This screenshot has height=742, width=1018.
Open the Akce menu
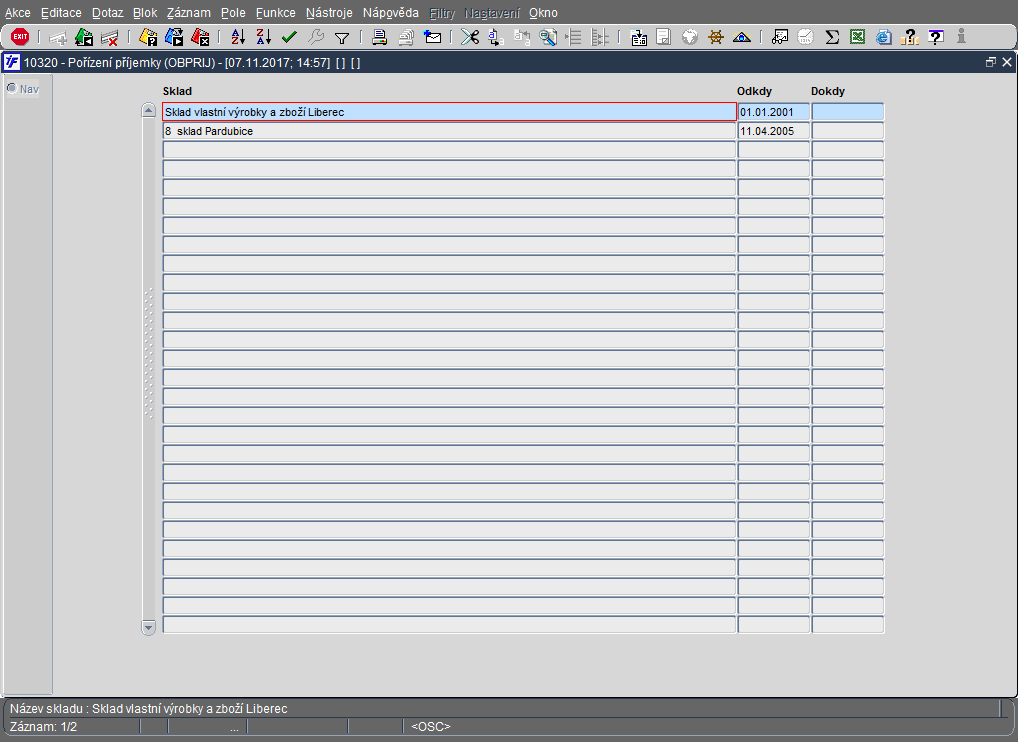(x=18, y=13)
